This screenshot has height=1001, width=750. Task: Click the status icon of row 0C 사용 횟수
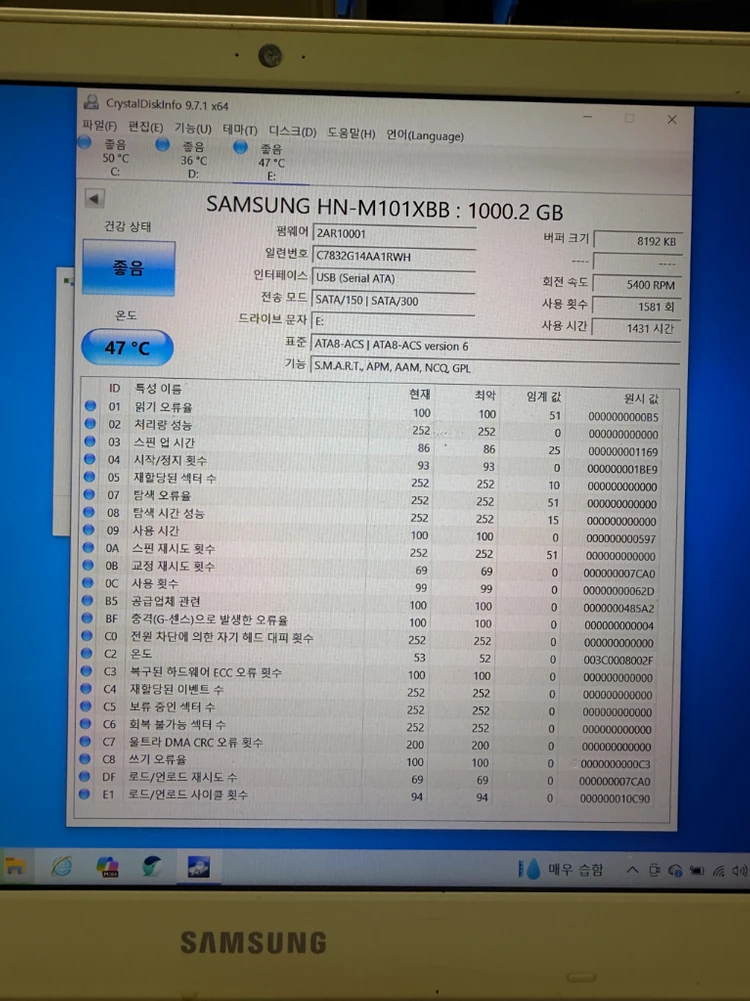tap(87, 582)
